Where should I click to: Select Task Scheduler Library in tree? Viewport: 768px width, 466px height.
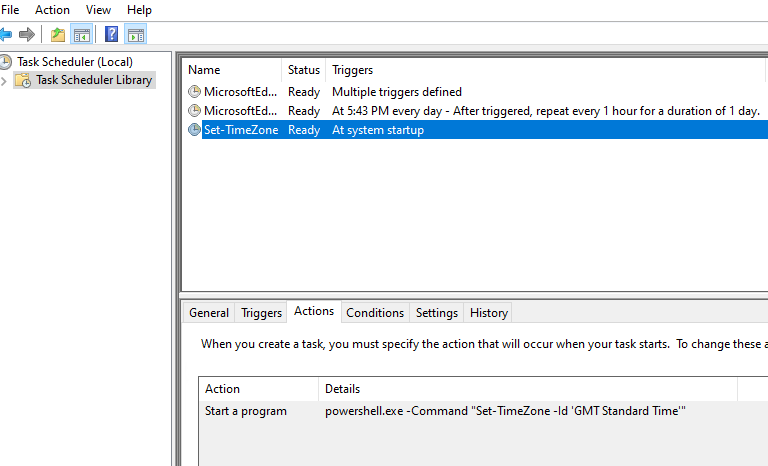click(x=94, y=80)
